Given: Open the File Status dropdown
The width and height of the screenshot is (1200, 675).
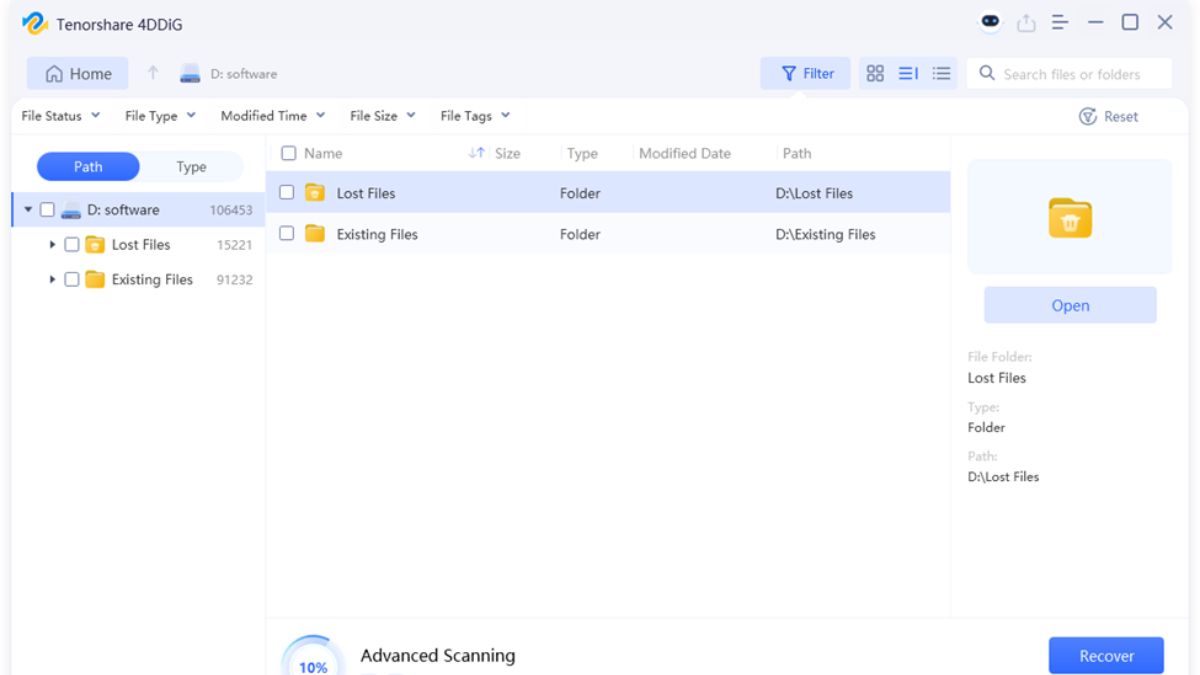Looking at the screenshot, I should tap(61, 116).
